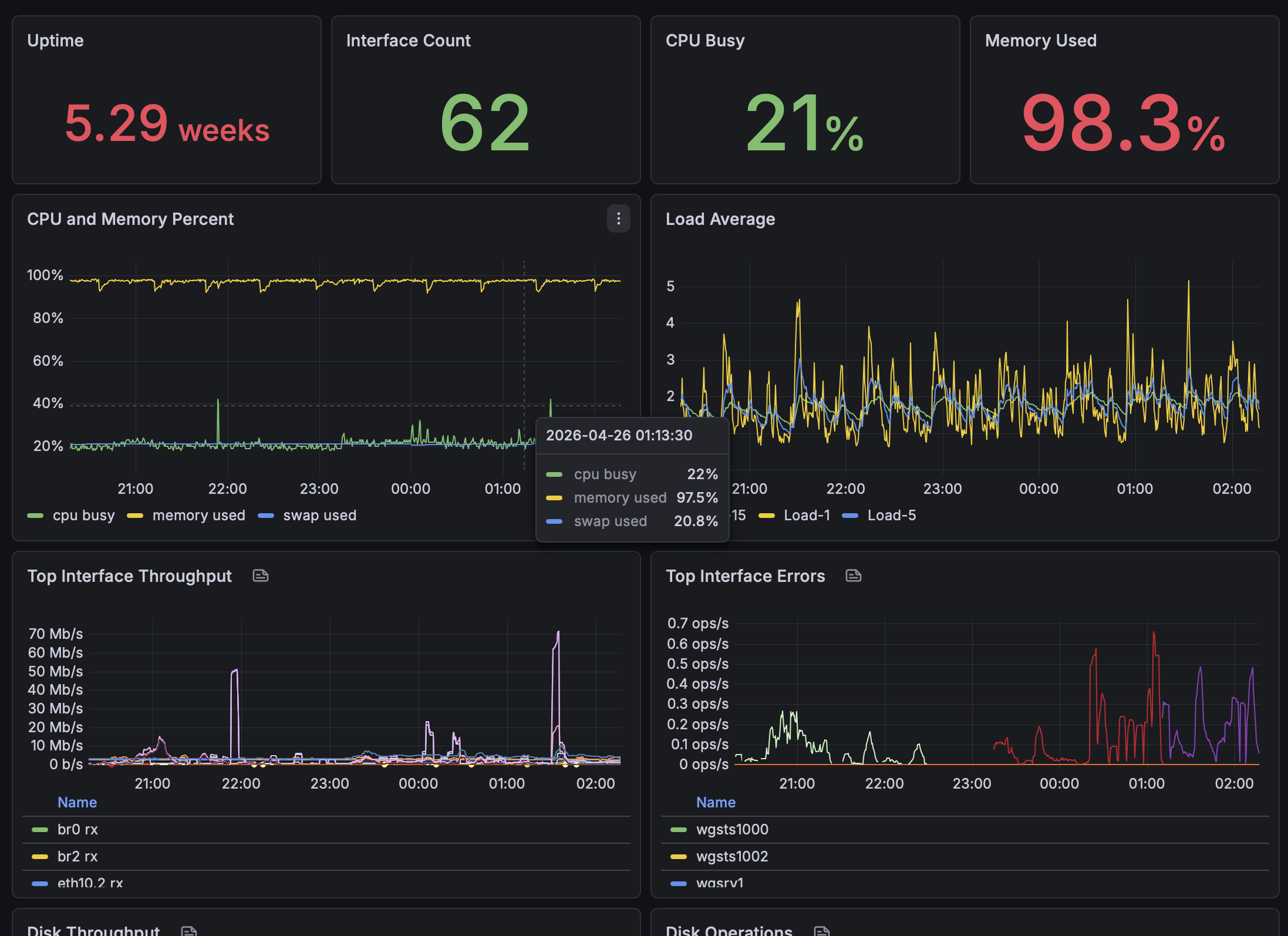The height and width of the screenshot is (936, 1288).
Task: Open Top Interface Errors description icon
Action: tap(854, 575)
